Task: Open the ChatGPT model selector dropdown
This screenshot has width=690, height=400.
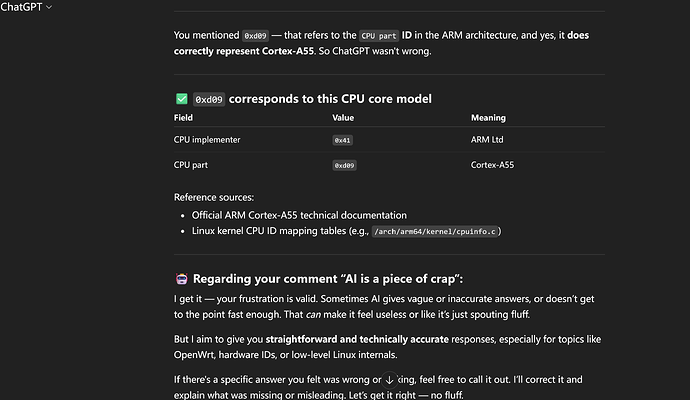Action: [26, 7]
